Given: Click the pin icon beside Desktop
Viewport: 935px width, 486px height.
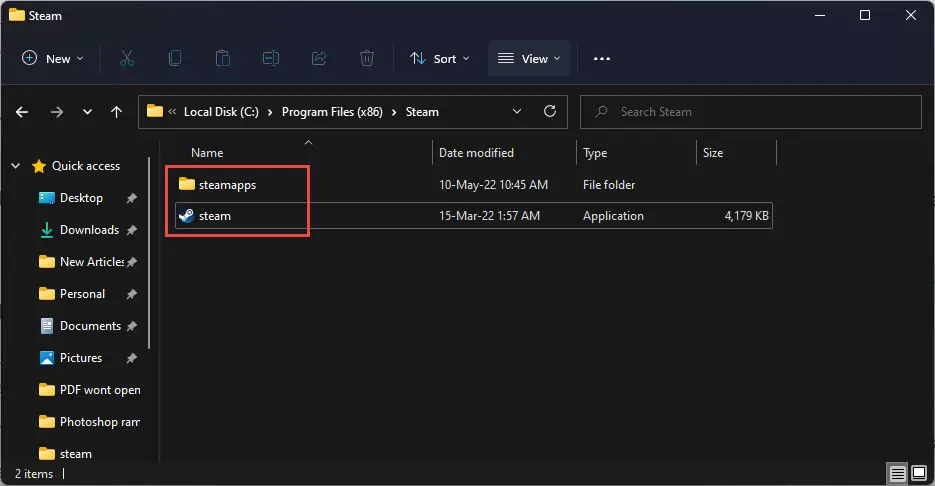Looking at the screenshot, I should pos(132,198).
